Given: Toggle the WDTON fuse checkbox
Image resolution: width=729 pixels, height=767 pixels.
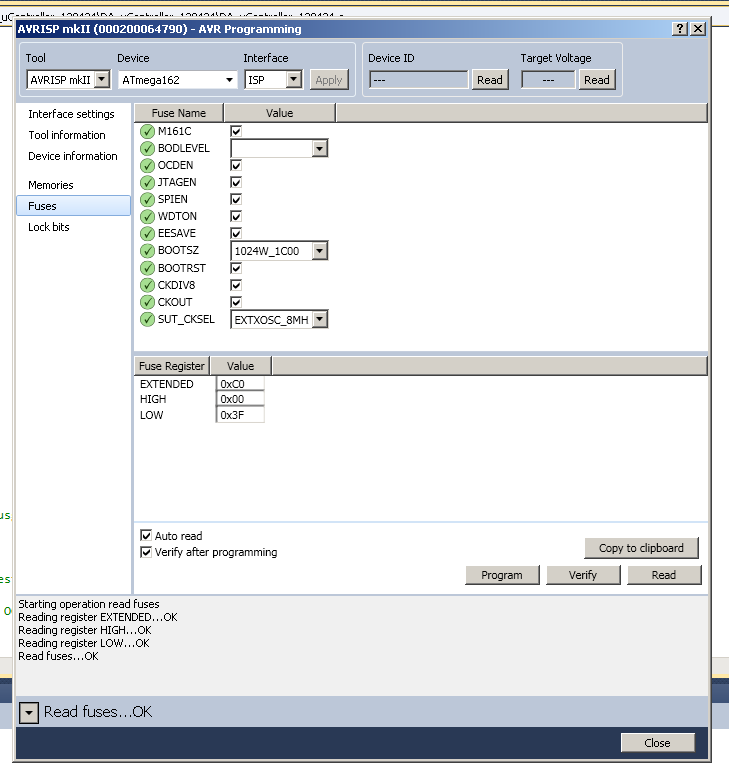Looking at the screenshot, I should 236,216.
